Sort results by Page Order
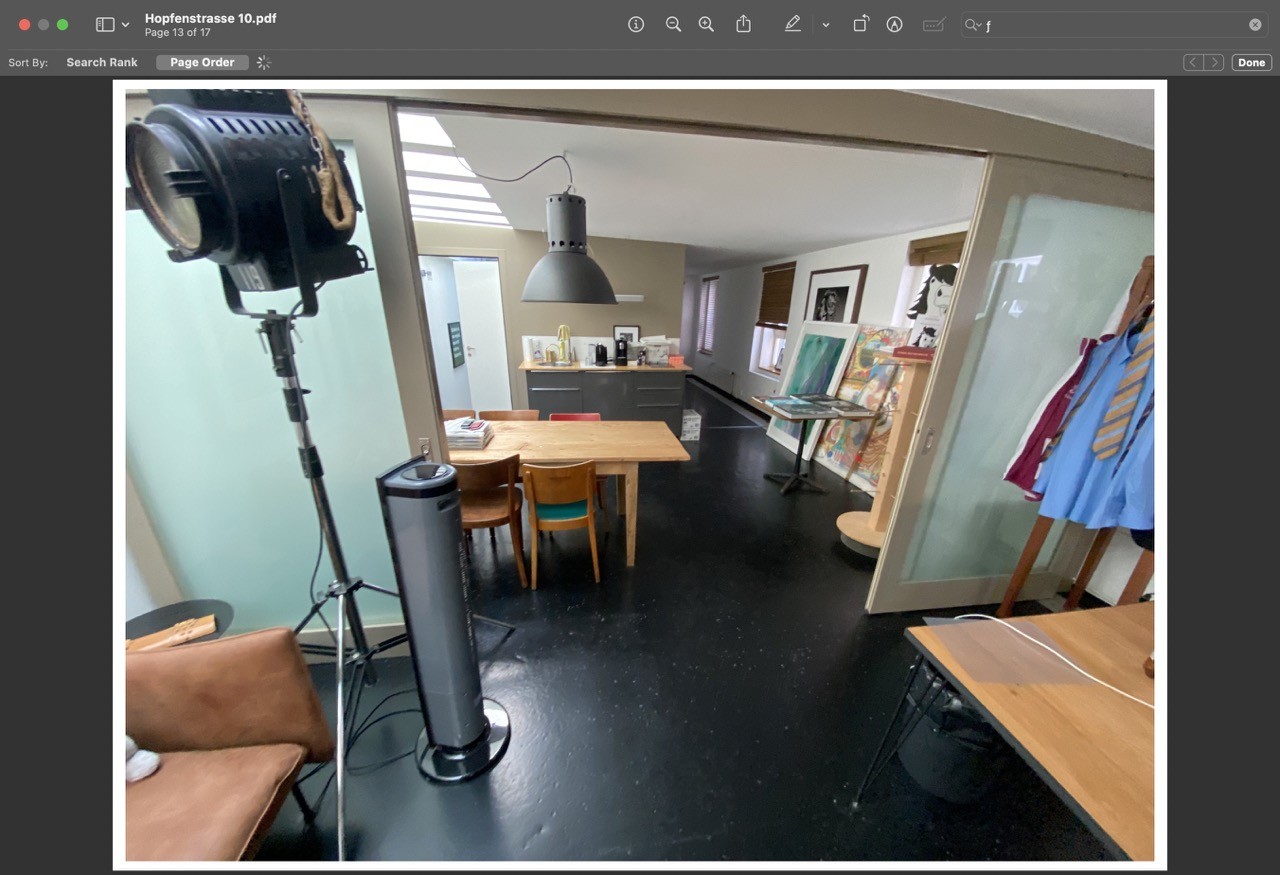The image size is (1280, 875). pyautogui.click(x=202, y=62)
